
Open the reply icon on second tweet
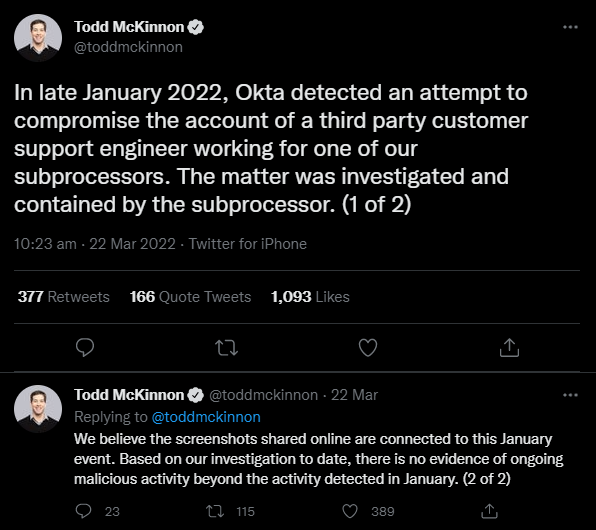tap(83, 511)
